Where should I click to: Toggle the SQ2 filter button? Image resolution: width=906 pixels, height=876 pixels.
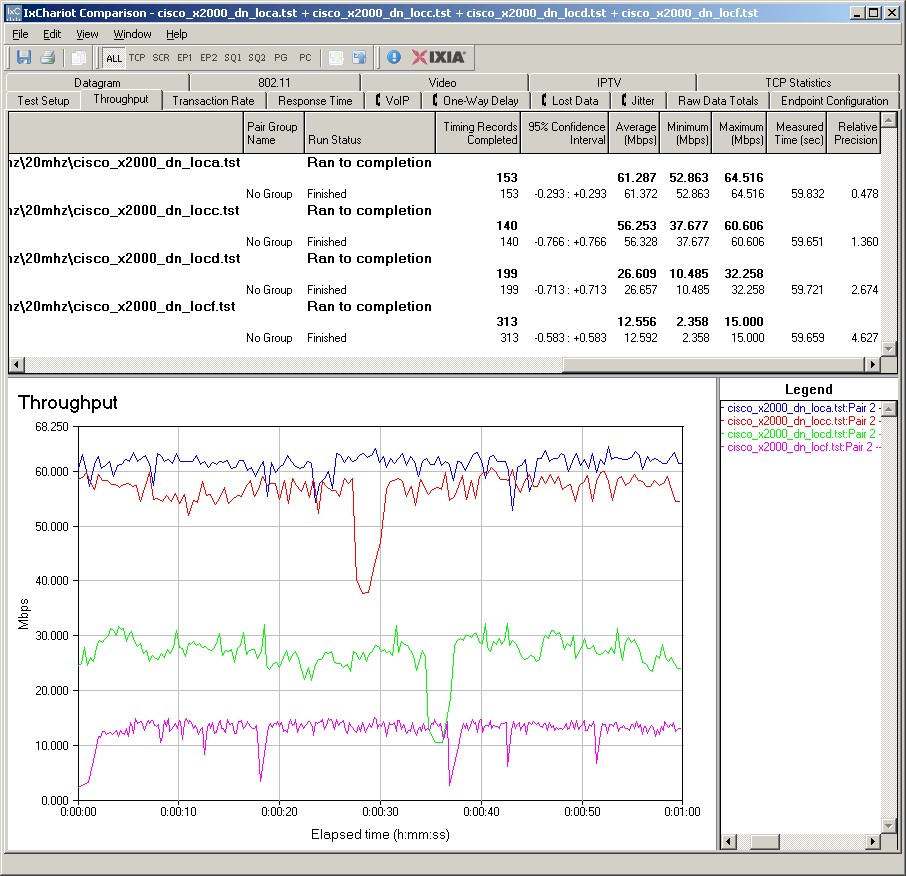257,58
